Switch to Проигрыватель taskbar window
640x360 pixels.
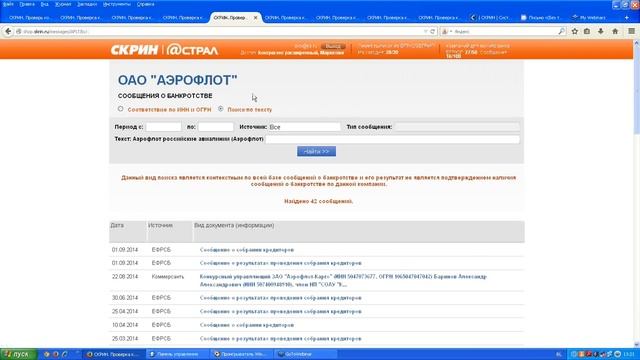coord(242,354)
